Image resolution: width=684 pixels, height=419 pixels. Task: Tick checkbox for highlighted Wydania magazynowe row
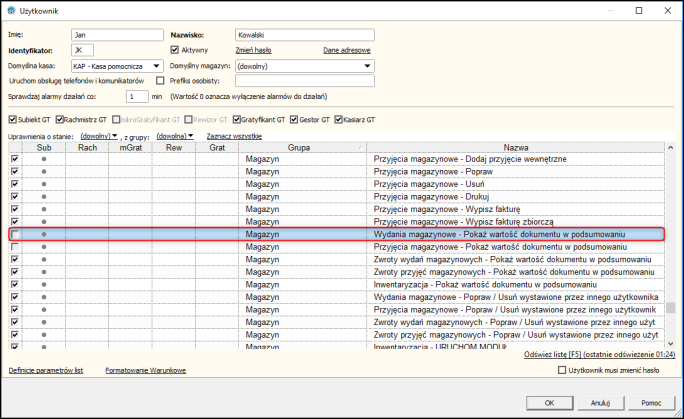pyautogui.click(x=15, y=234)
